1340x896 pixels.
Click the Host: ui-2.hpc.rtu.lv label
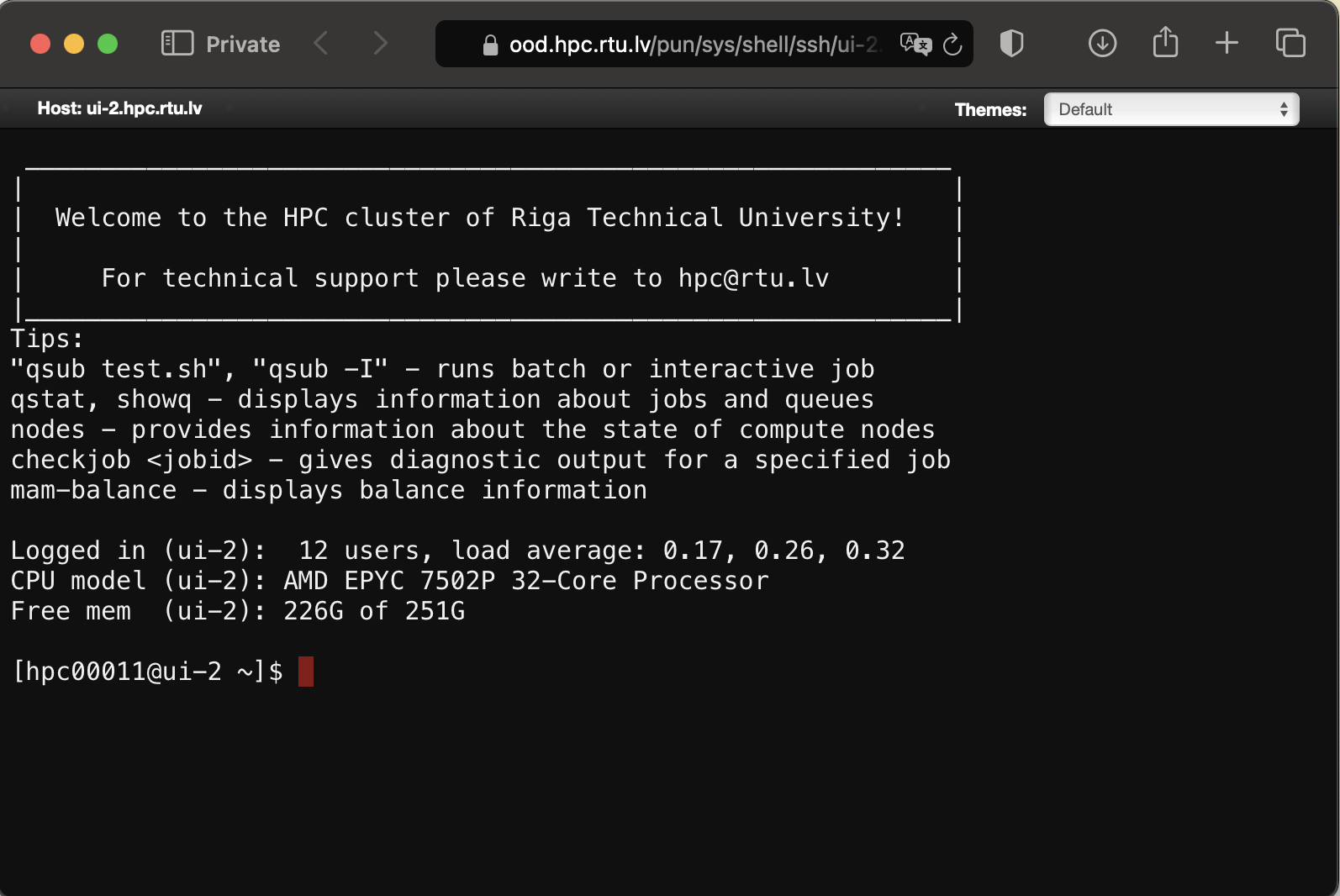119,108
